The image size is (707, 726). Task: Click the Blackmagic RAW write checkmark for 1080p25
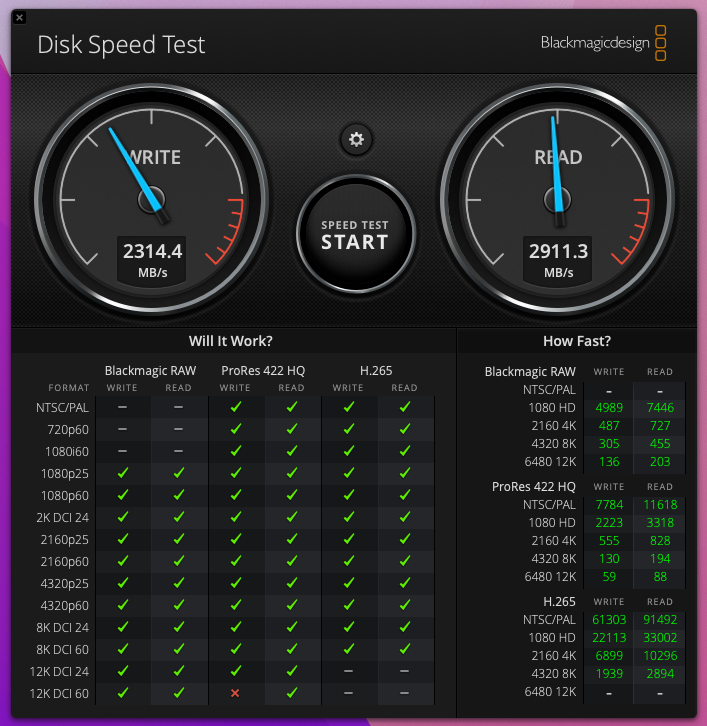point(123,473)
